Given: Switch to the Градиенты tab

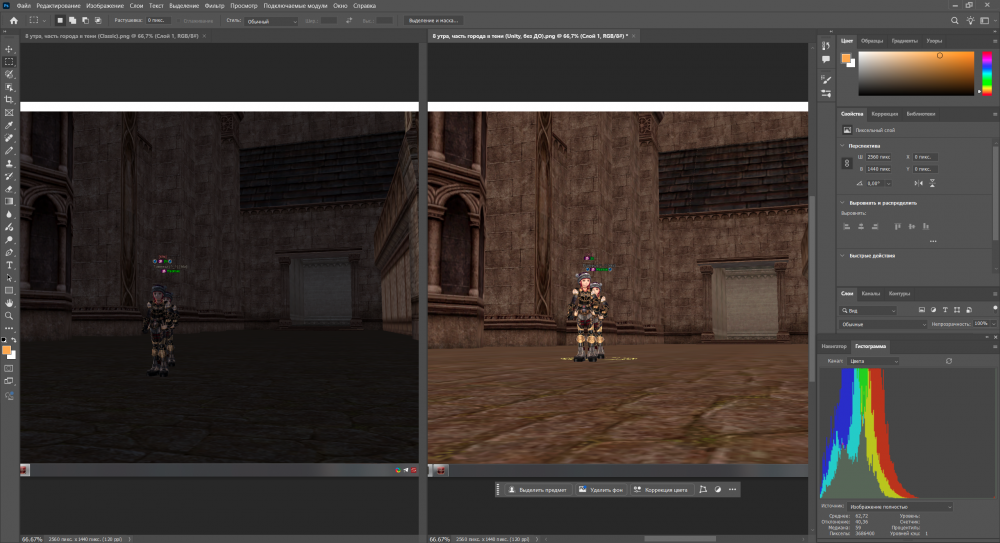Looking at the screenshot, I should [904, 41].
